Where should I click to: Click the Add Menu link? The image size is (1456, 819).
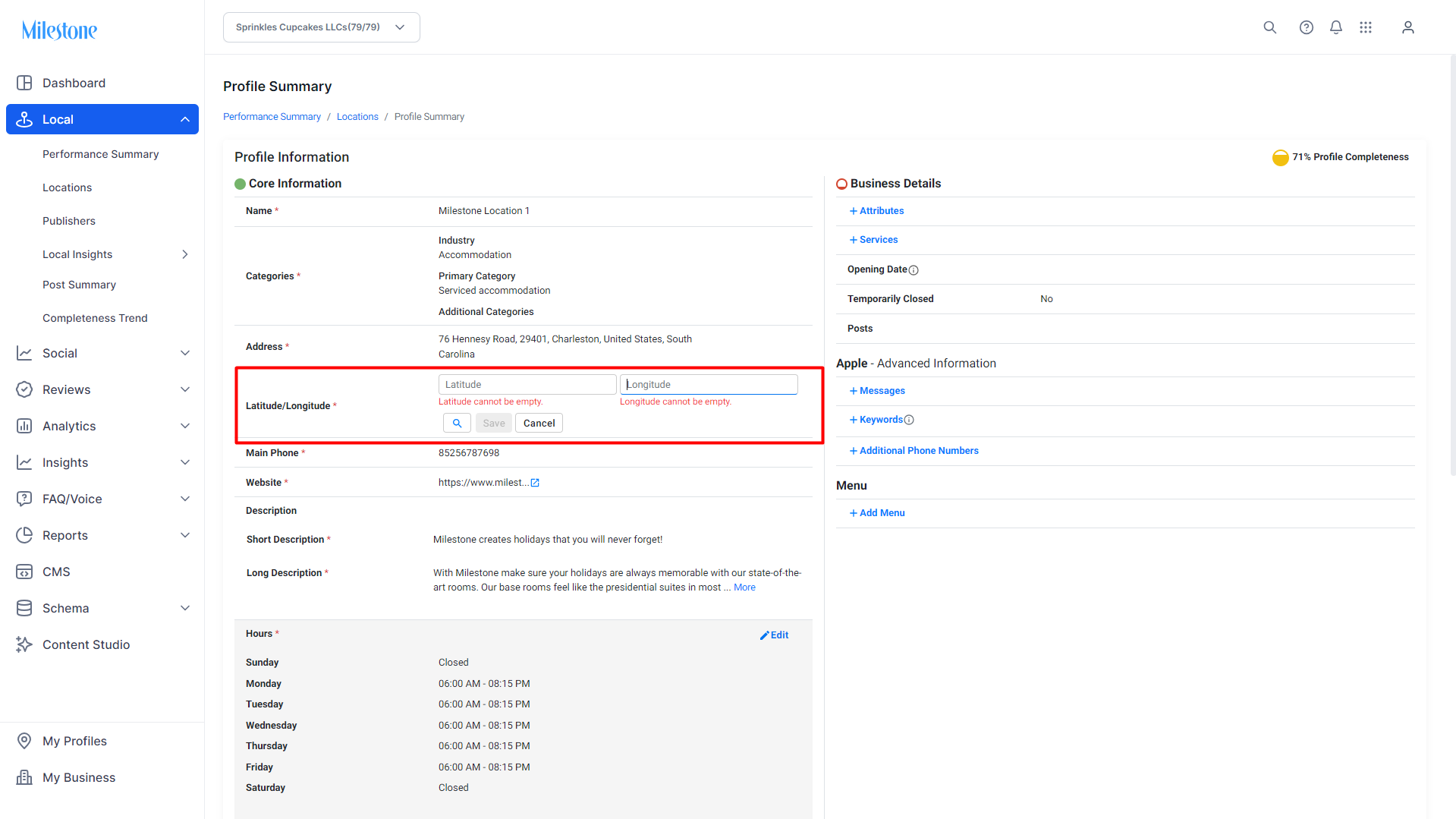click(x=877, y=513)
